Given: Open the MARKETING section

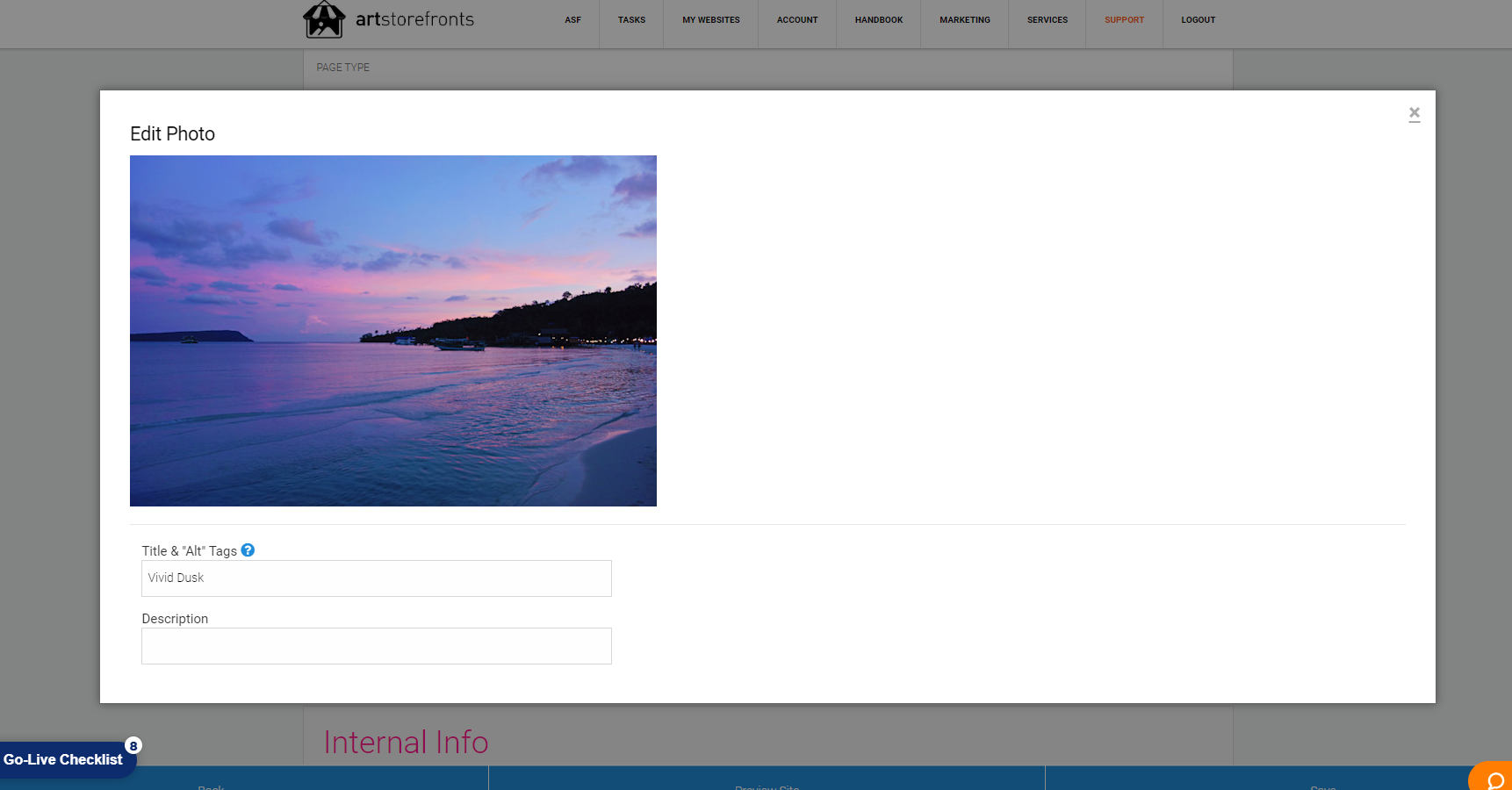Looking at the screenshot, I should [964, 19].
